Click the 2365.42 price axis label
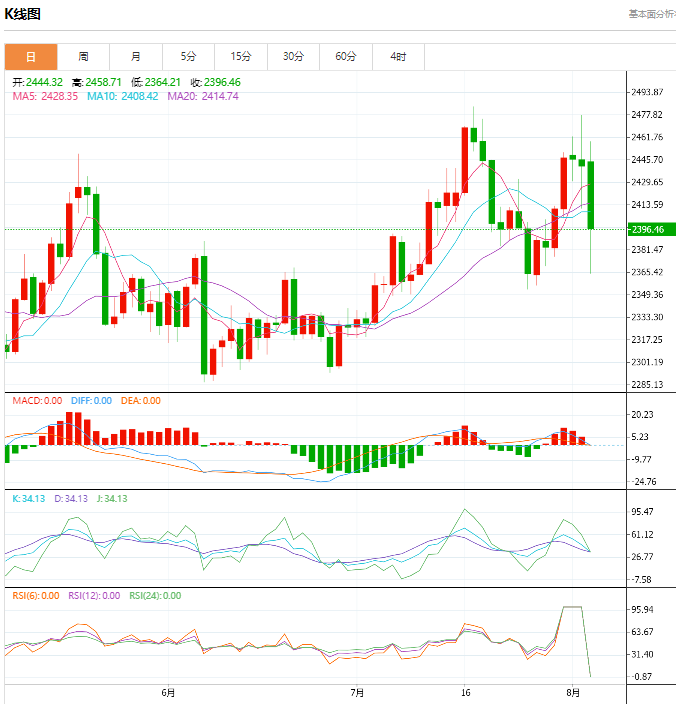Screen dimensions: 676x704 click(x=647, y=272)
